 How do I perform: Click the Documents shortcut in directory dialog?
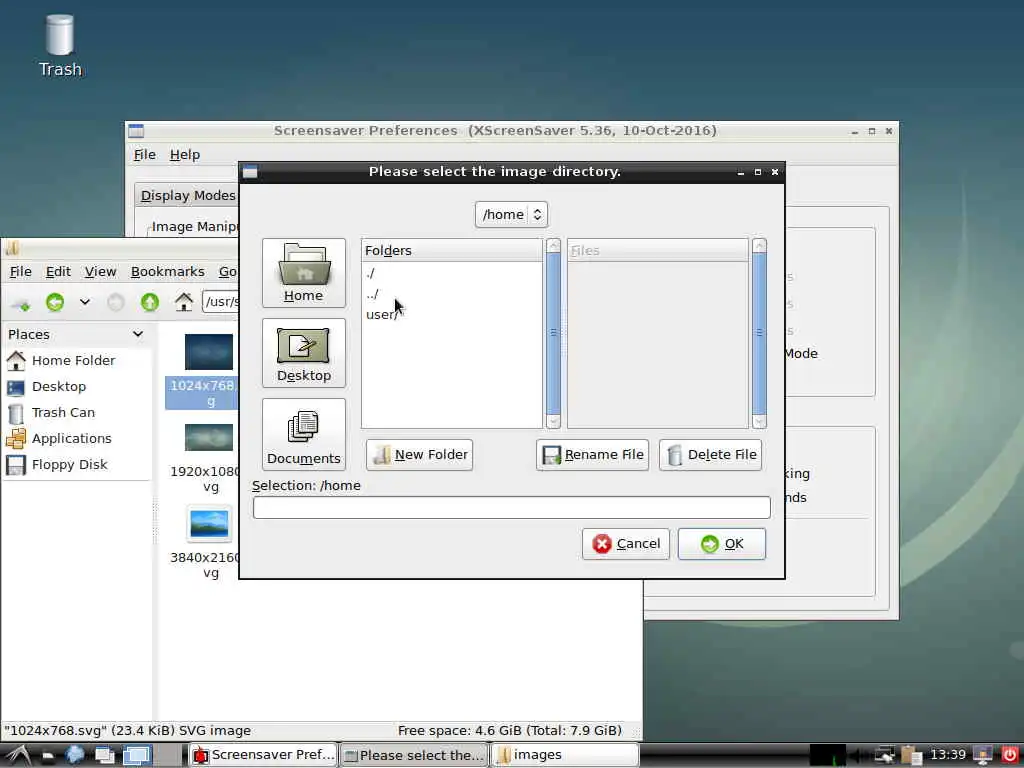pos(304,434)
